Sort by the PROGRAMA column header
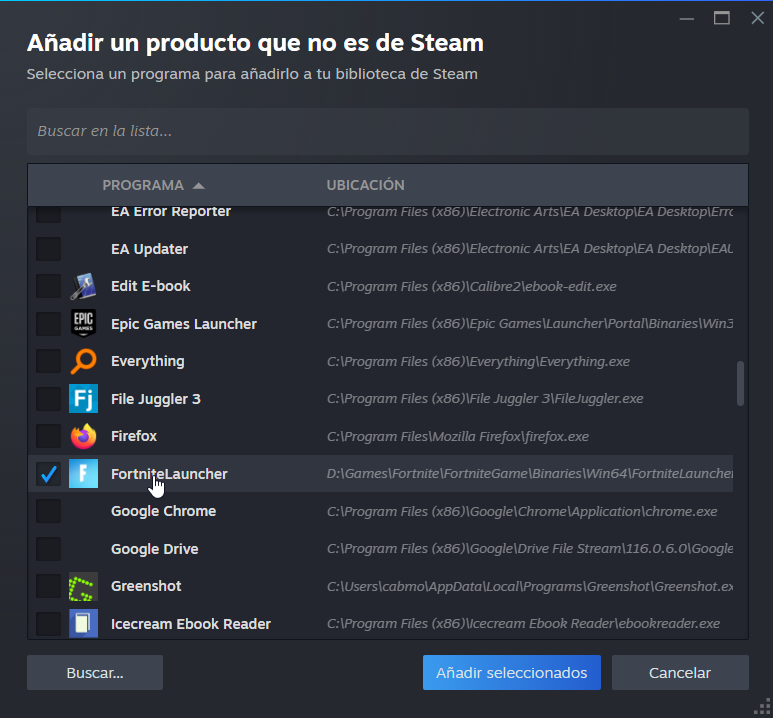773x718 pixels. coord(143,185)
